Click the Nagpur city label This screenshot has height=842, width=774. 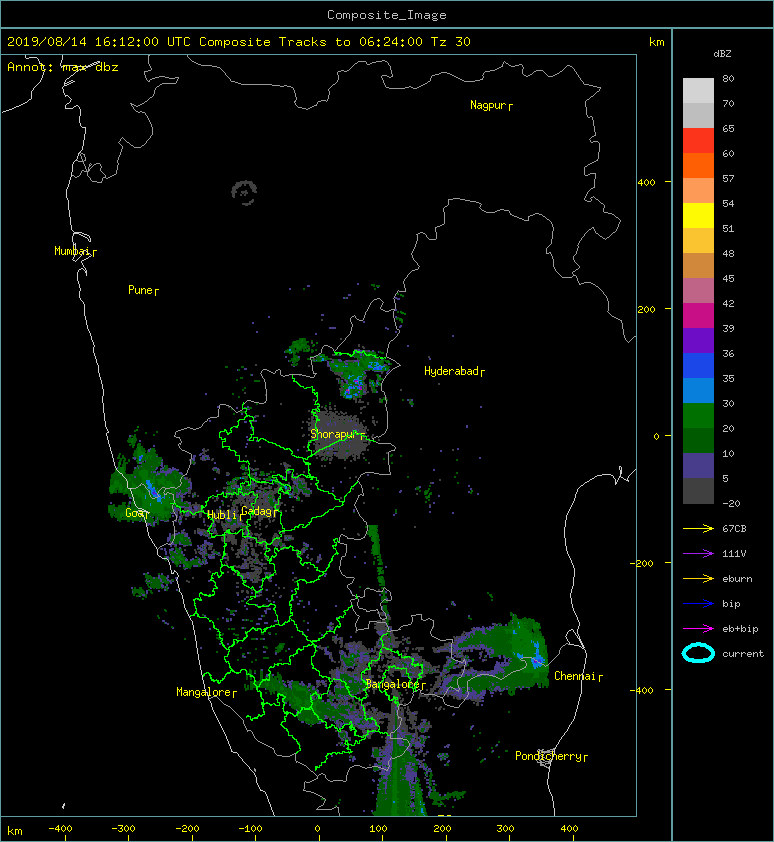click(488, 105)
